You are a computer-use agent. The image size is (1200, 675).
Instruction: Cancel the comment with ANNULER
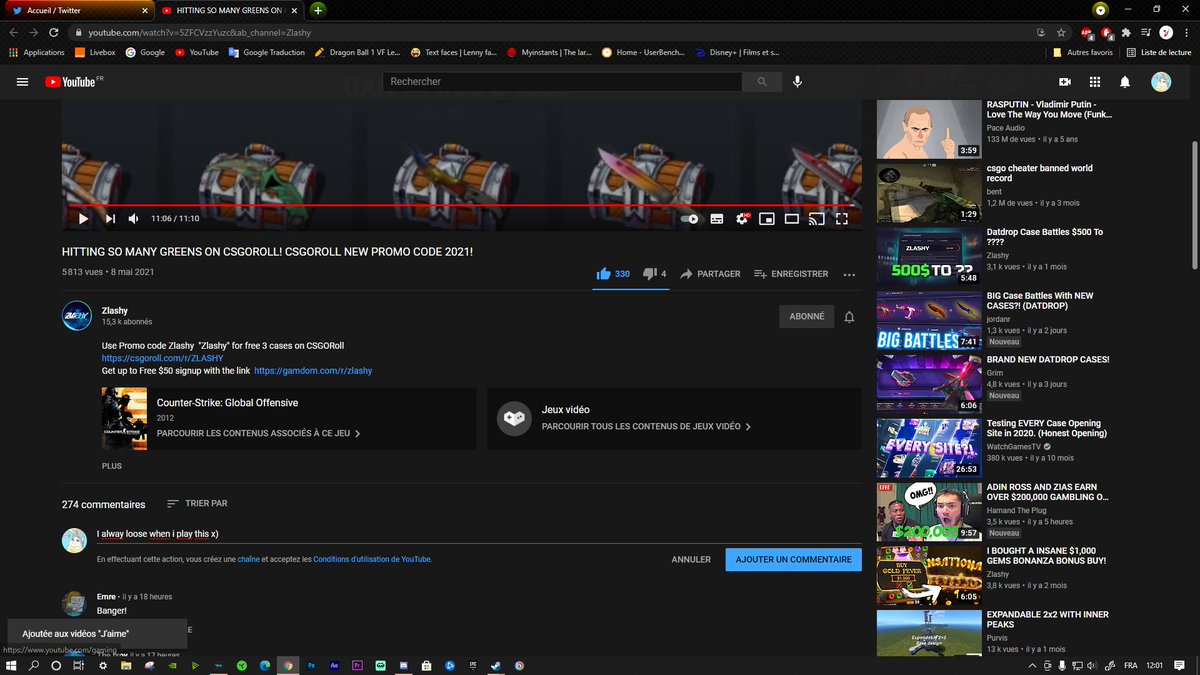[691, 559]
